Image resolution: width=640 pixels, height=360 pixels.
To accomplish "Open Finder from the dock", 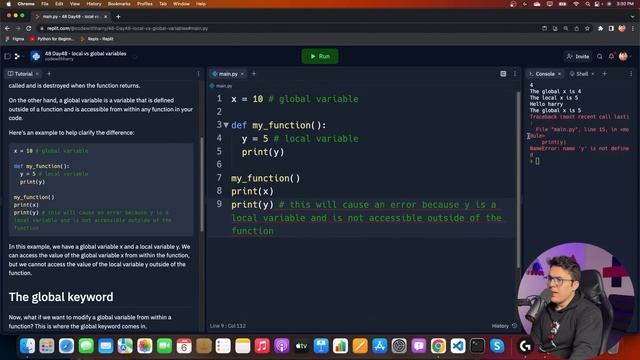I will click(x=27, y=346).
